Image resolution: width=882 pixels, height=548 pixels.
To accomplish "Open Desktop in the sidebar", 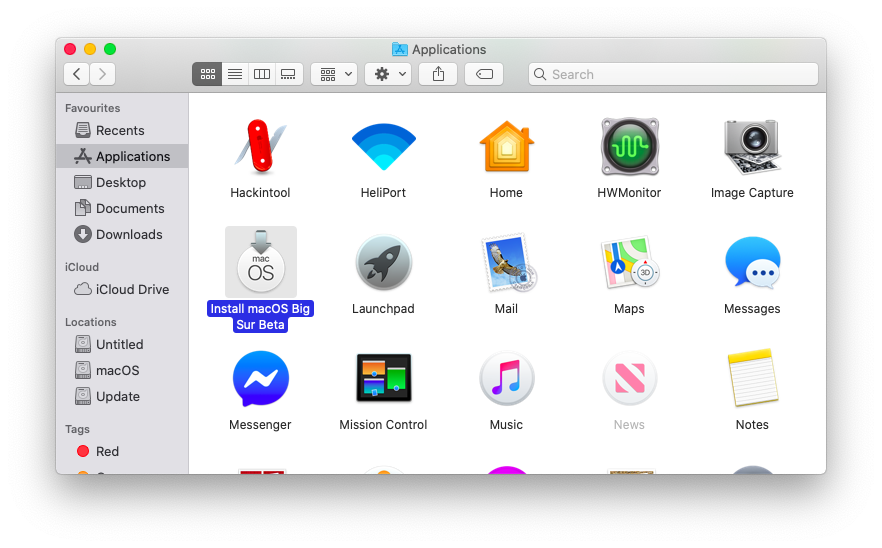I will click(122, 182).
